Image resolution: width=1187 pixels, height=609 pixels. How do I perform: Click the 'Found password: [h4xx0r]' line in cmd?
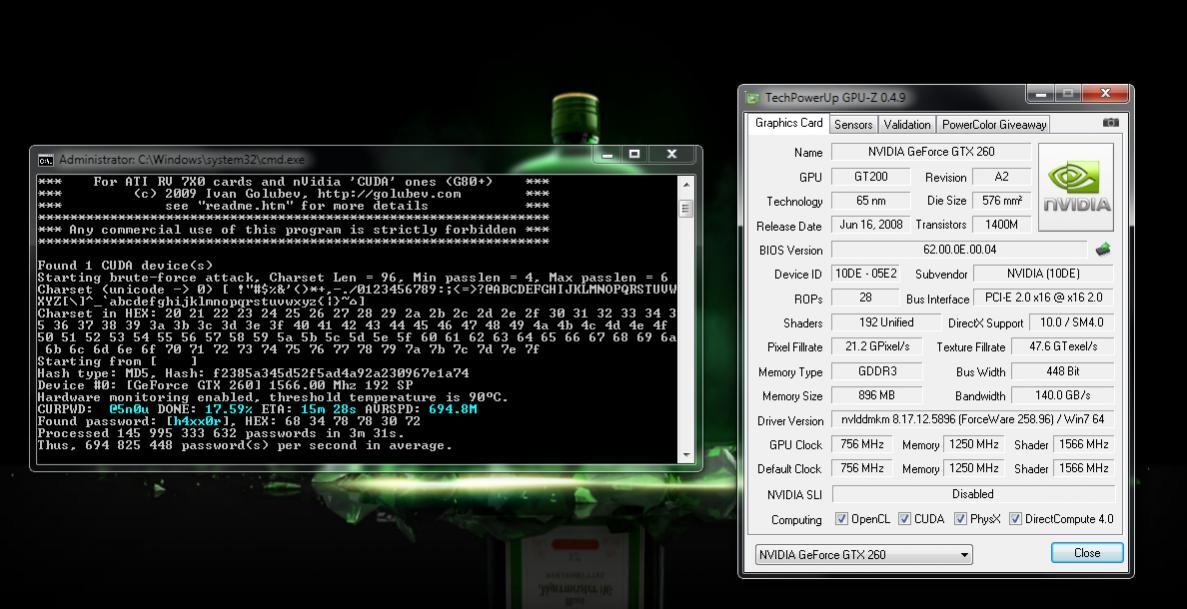coord(229,421)
